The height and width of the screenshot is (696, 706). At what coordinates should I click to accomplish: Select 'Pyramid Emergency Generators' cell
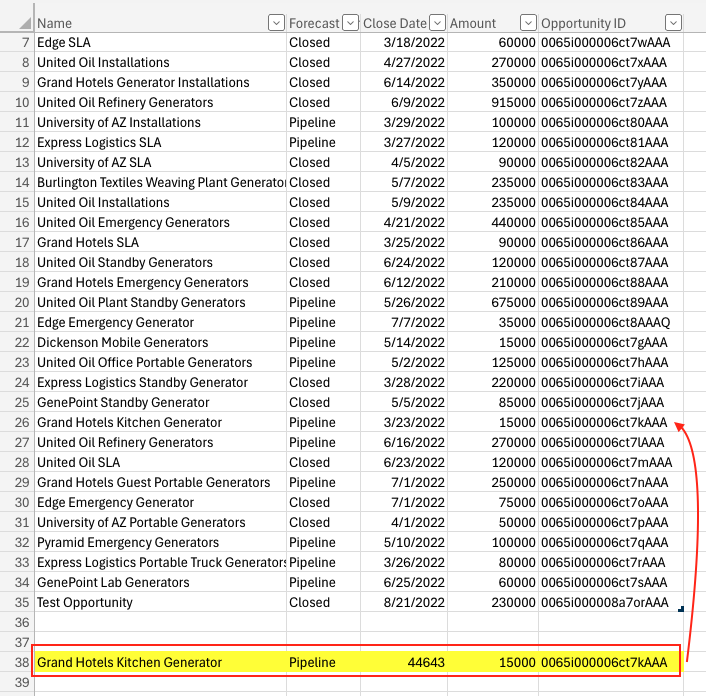160,542
